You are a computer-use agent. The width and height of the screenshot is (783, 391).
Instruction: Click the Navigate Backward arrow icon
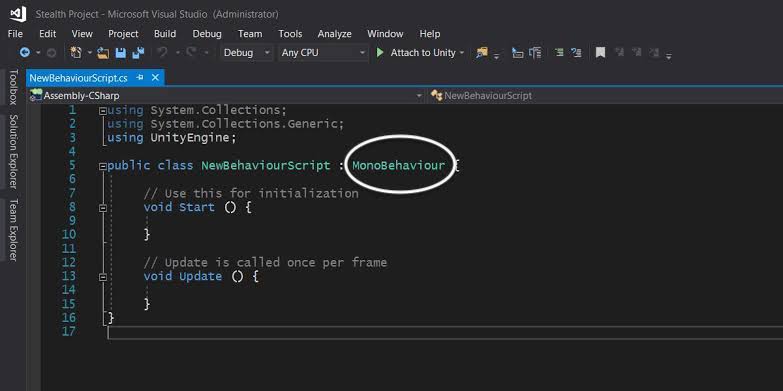point(24,52)
